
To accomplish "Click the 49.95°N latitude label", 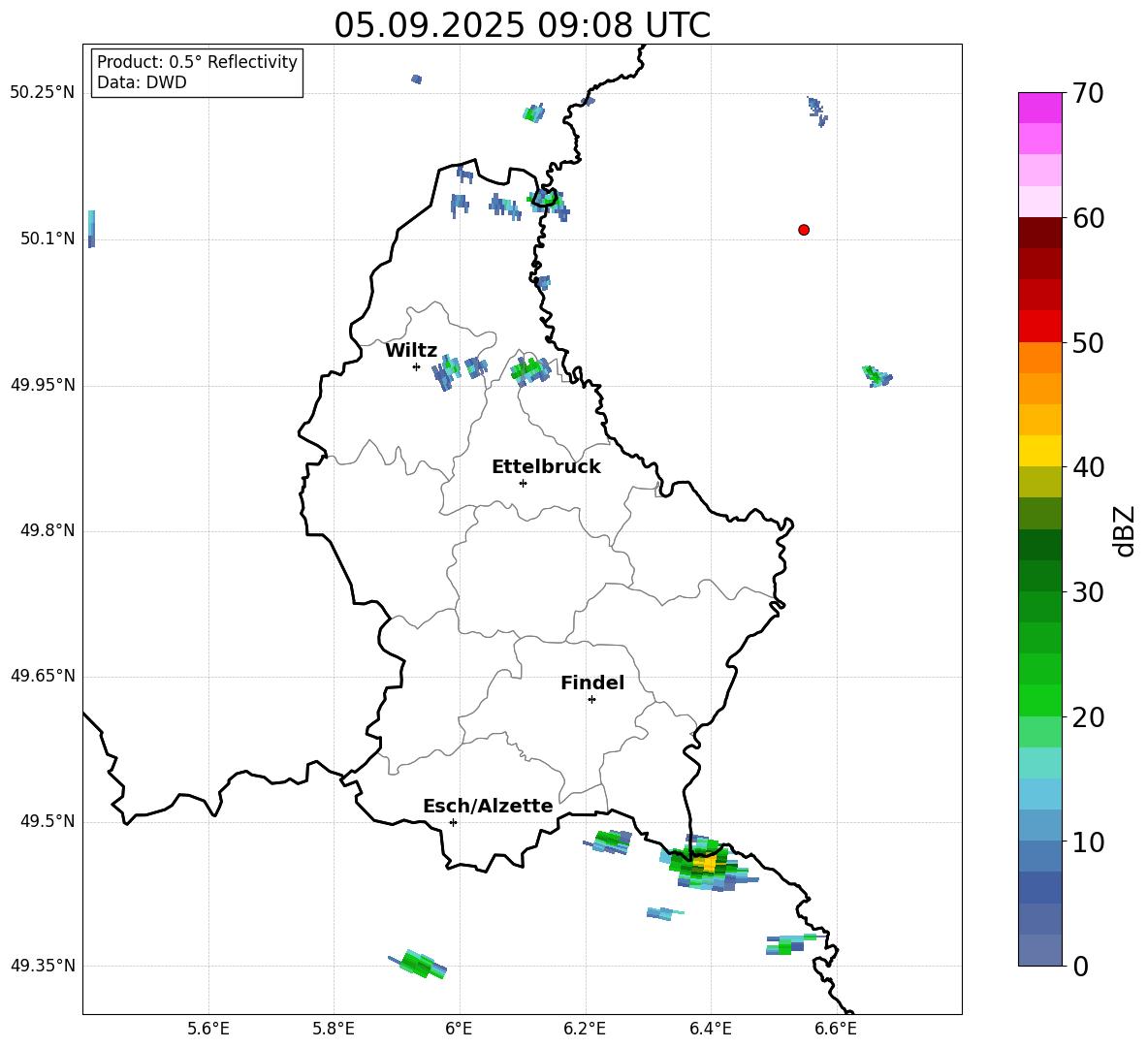I will [x=43, y=384].
